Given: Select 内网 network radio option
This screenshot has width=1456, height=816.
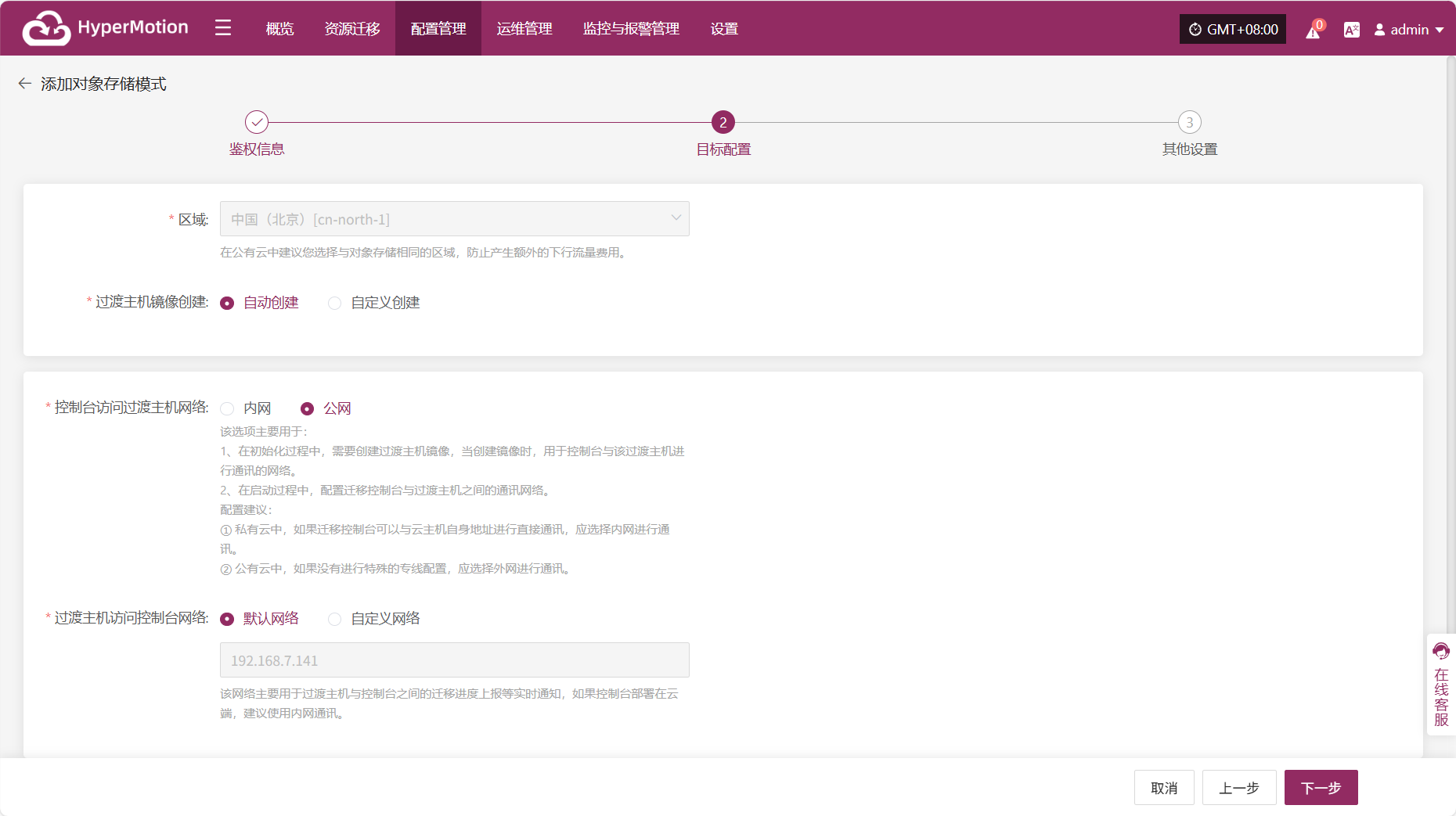Looking at the screenshot, I should click(x=246, y=408).
